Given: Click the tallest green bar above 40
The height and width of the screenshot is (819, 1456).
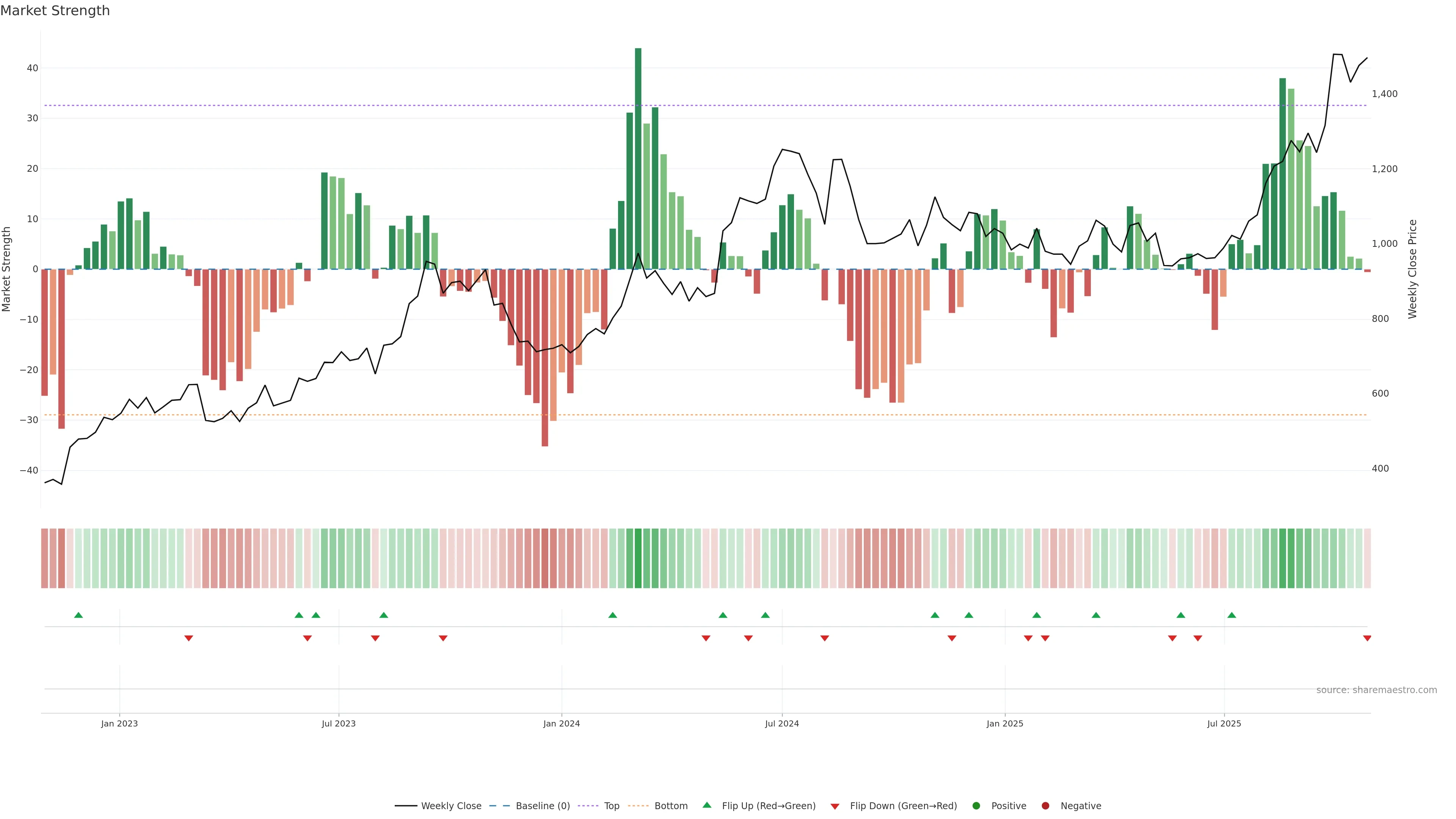Looking at the screenshot, I should (x=638, y=158).
